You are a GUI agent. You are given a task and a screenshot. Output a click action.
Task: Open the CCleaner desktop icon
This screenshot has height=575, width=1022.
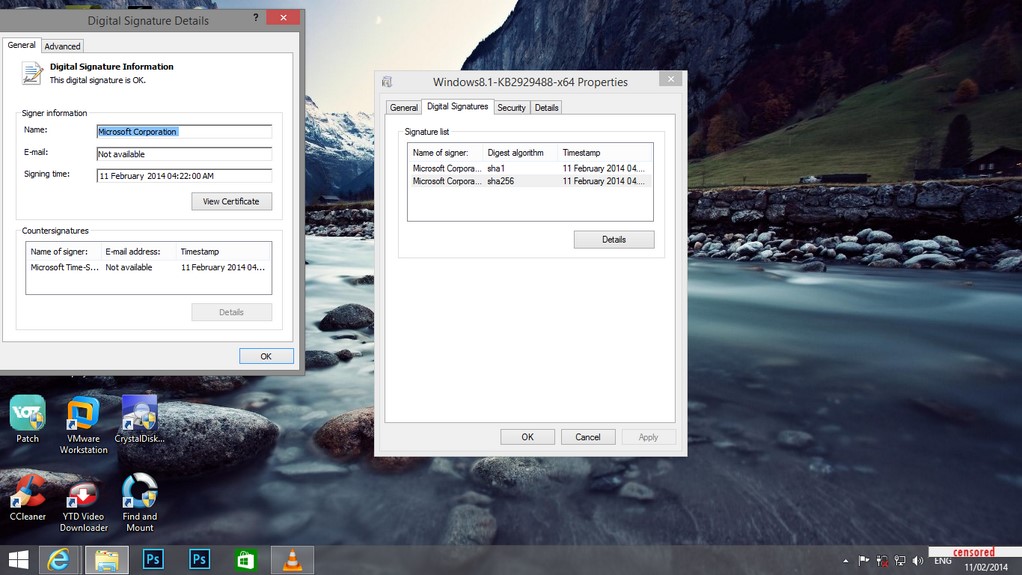tap(27, 497)
